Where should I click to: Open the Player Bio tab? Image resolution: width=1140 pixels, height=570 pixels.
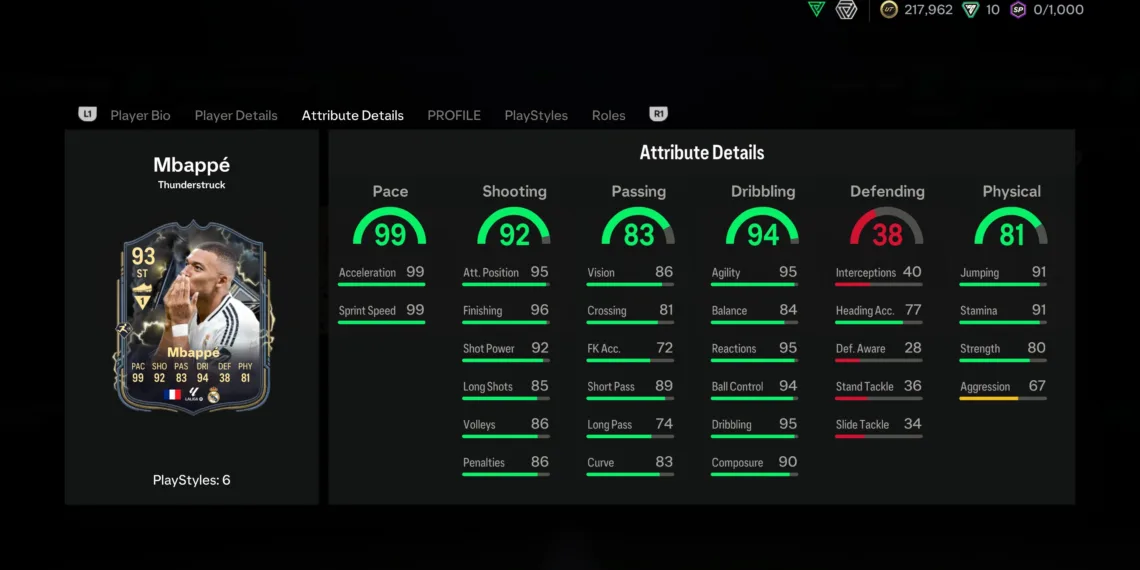[140, 116]
